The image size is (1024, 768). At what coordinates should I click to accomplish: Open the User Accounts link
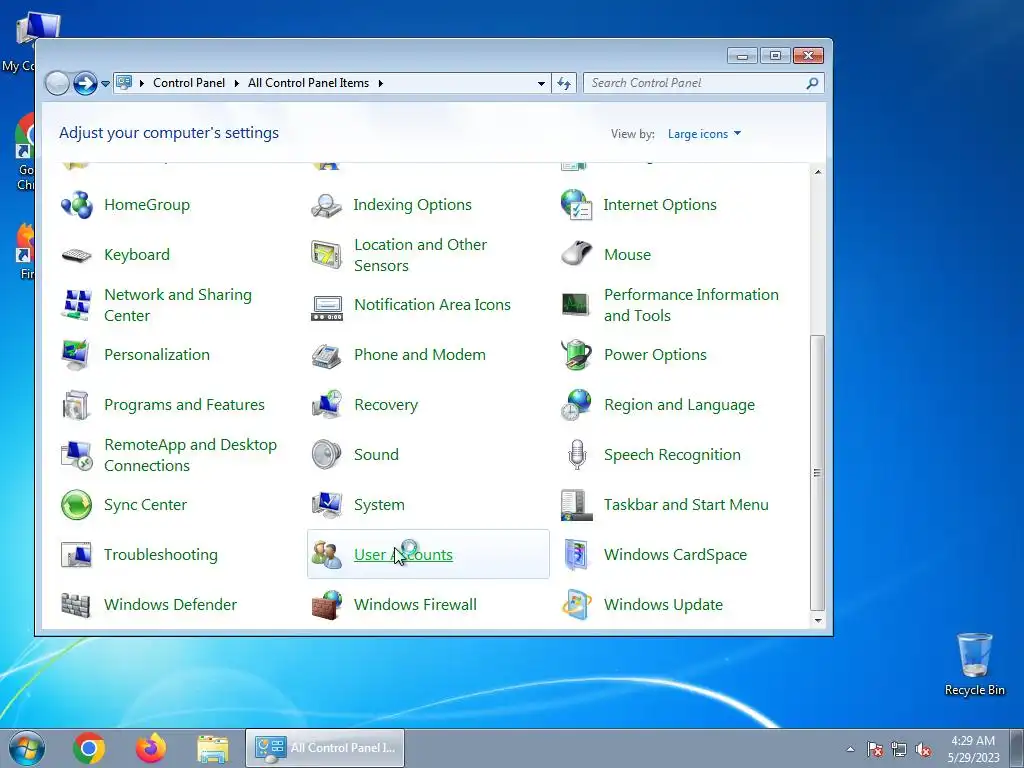[x=403, y=554]
